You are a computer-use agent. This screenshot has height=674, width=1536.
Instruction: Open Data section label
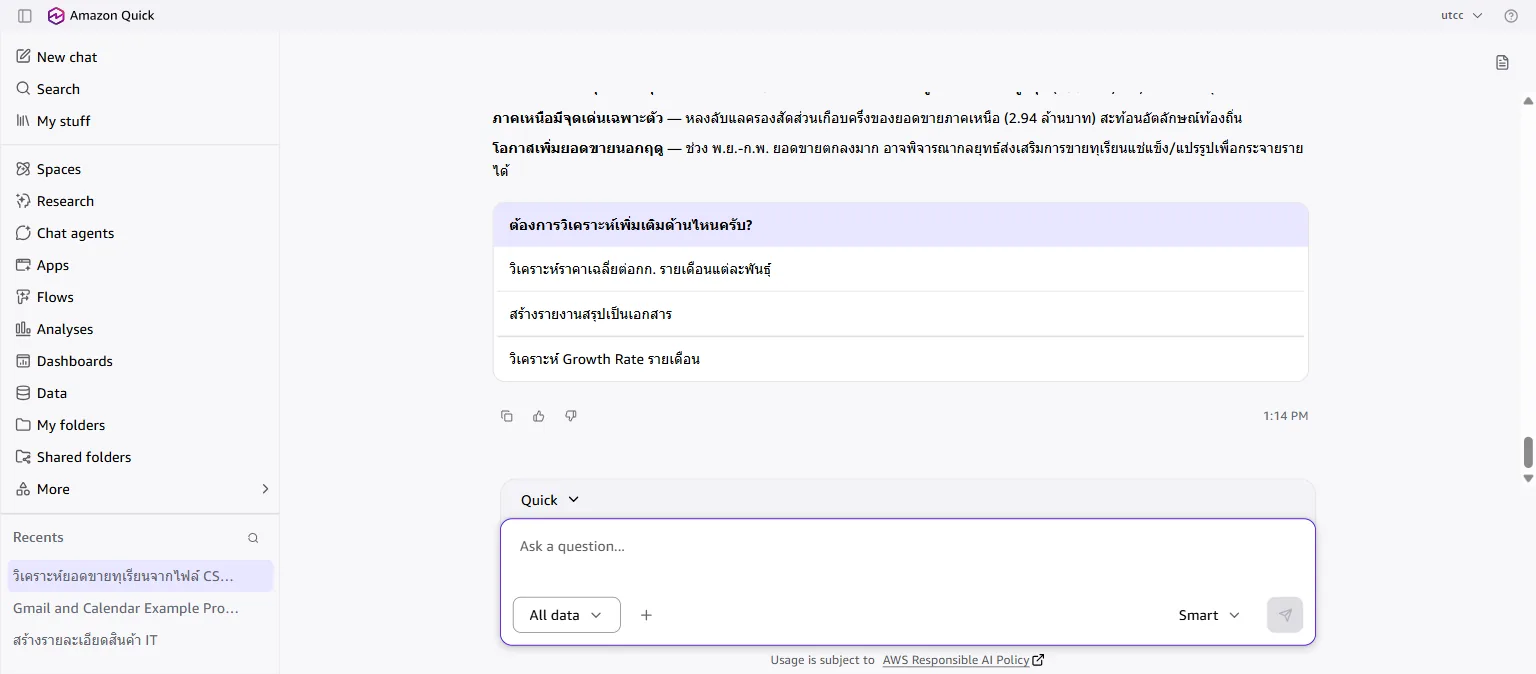(x=52, y=393)
